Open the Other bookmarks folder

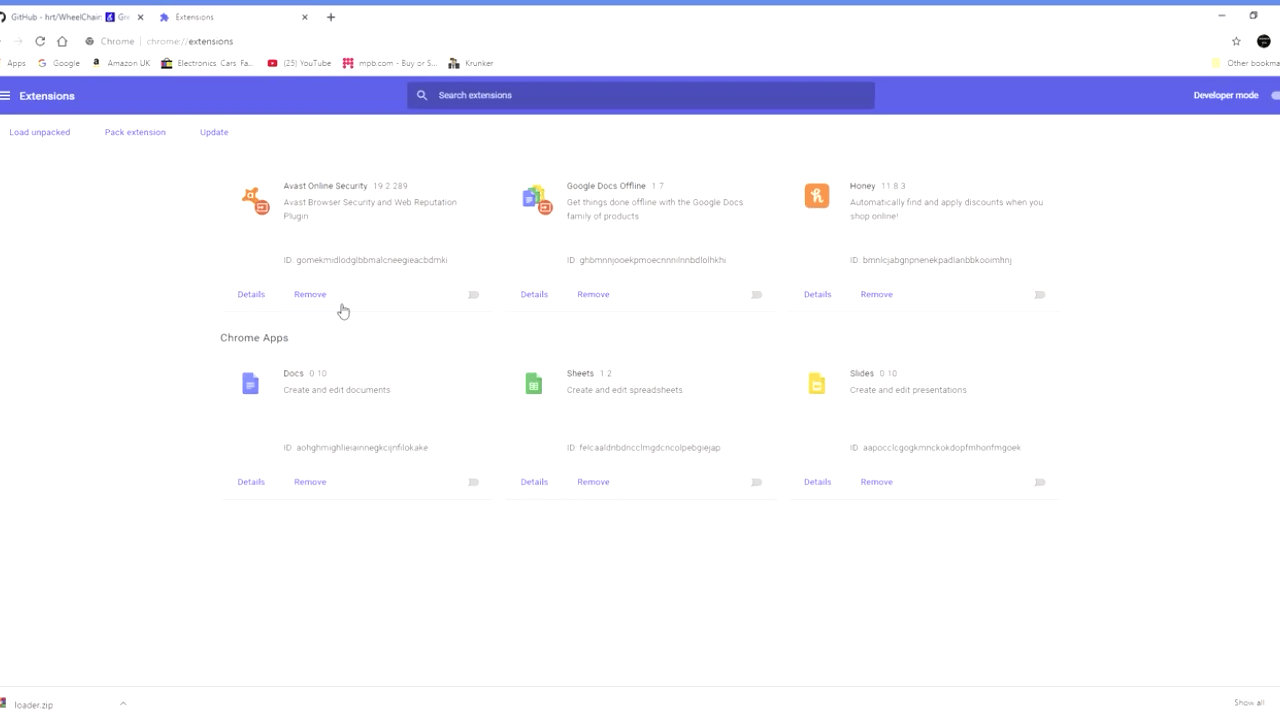click(1245, 63)
